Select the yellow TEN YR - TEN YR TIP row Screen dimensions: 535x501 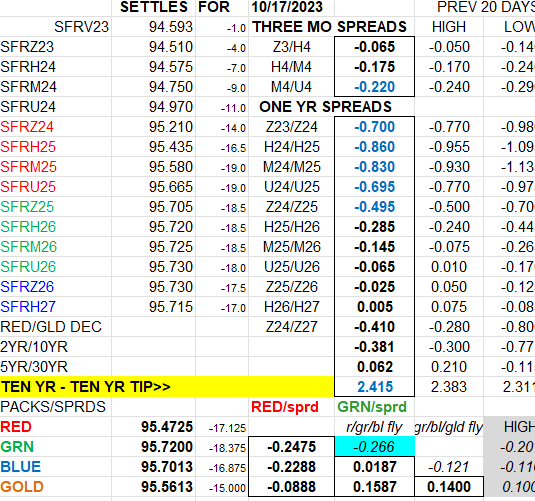[x=167, y=387]
